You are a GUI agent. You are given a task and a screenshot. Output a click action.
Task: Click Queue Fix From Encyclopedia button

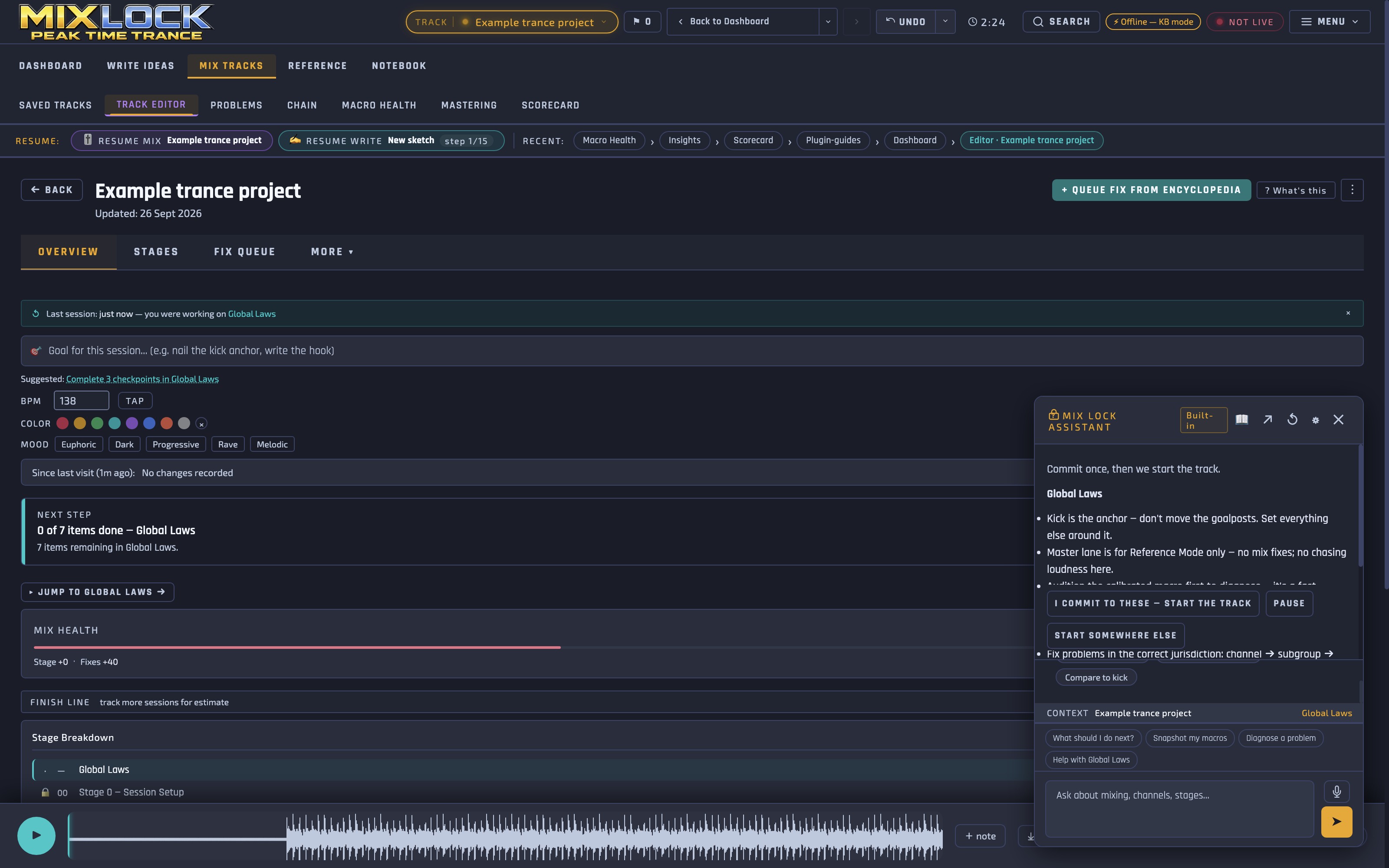tap(1151, 190)
